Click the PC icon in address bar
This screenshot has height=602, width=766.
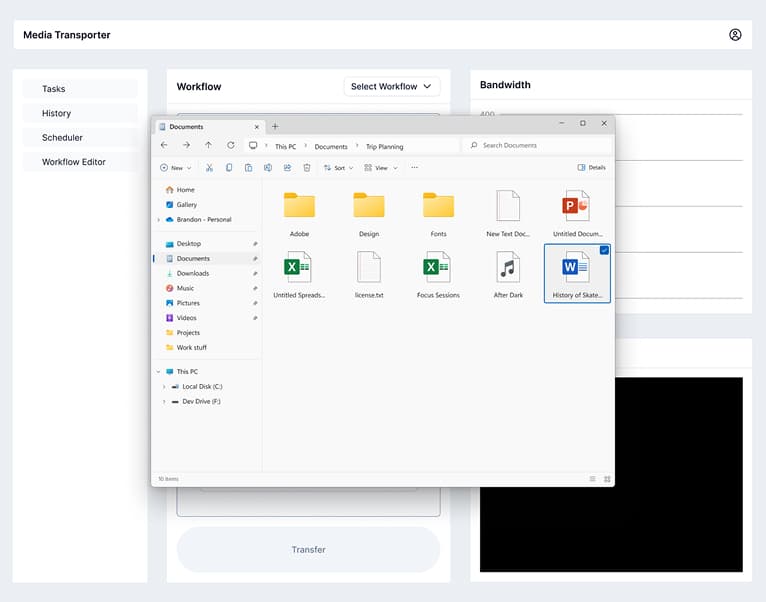pyautogui.click(x=253, y=146)
